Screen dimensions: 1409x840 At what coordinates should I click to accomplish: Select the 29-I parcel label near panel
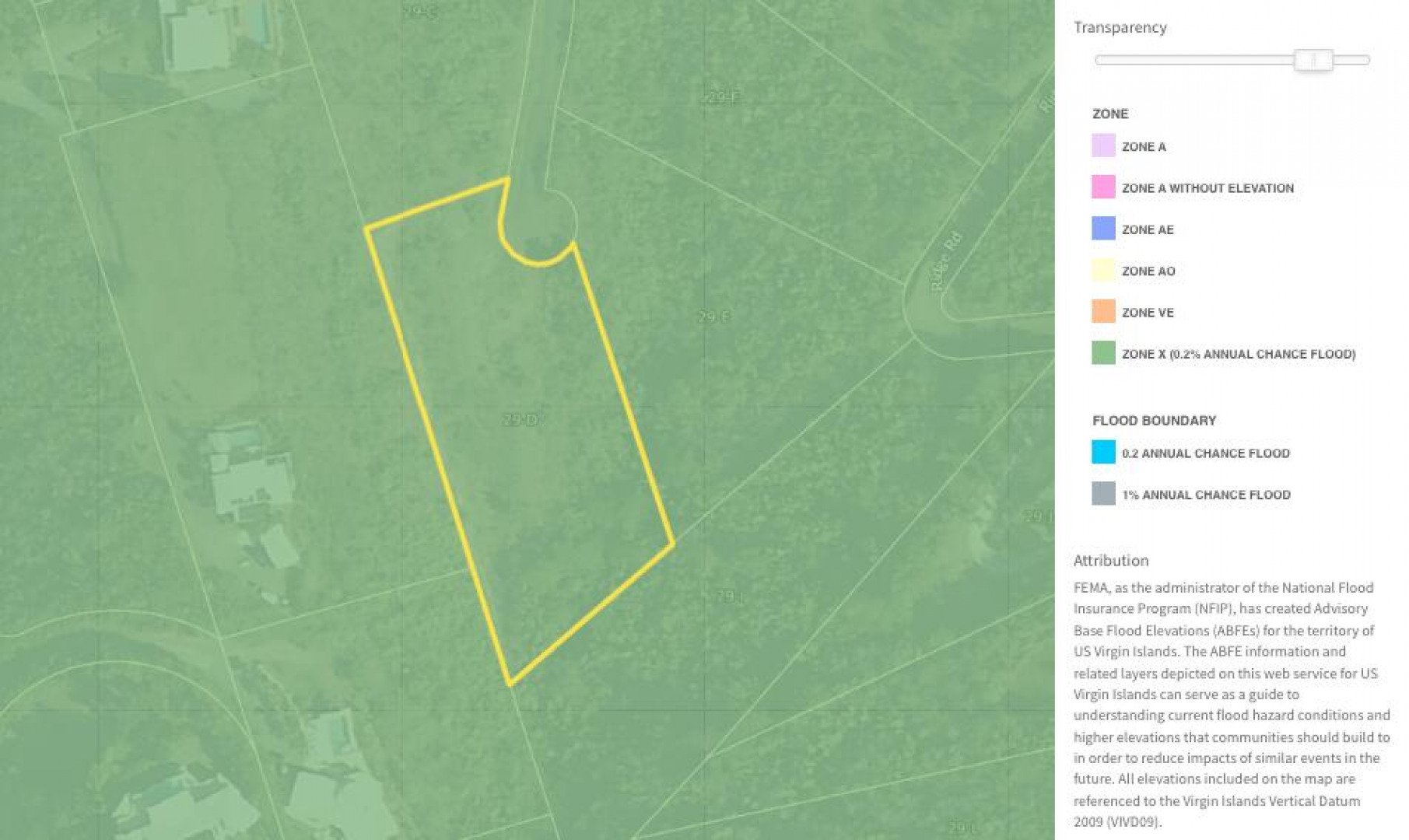pos(1038,516)
